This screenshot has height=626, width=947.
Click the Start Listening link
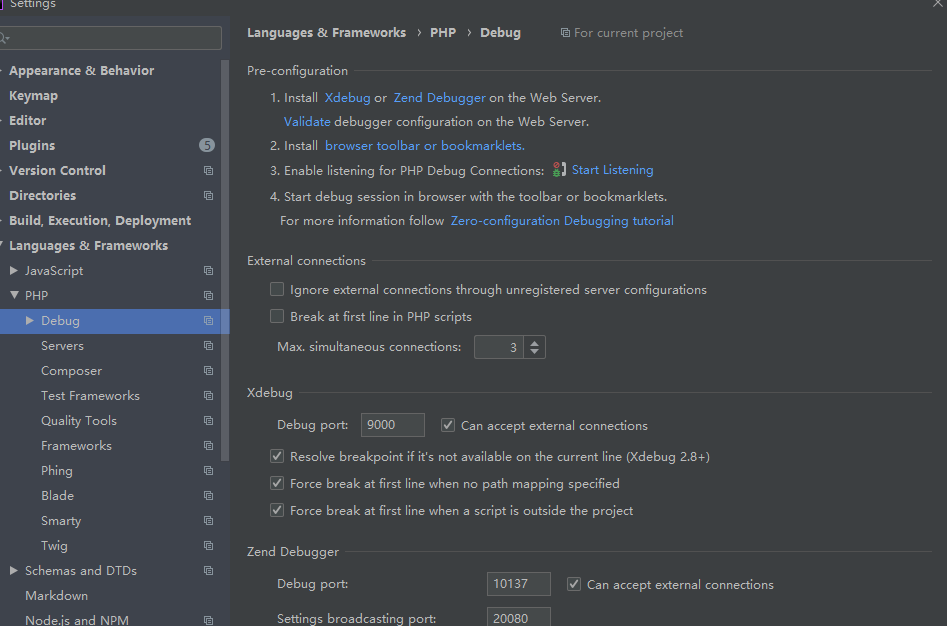tap(612, 170)
